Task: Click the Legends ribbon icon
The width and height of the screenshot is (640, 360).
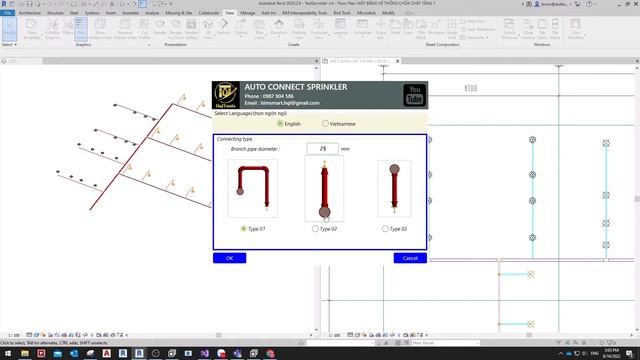Action: tap(340, 28)
